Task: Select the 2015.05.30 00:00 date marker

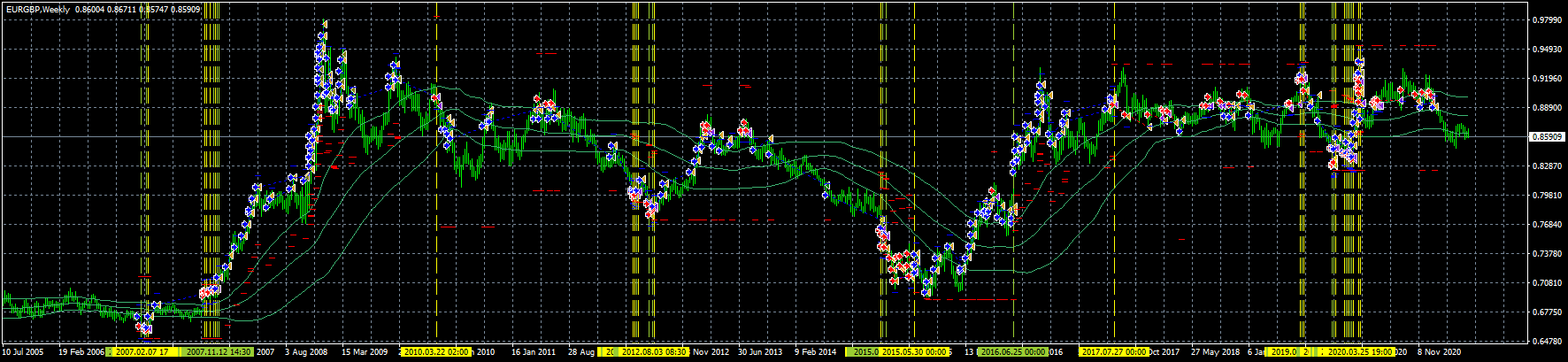Action: tap(914, 352)
